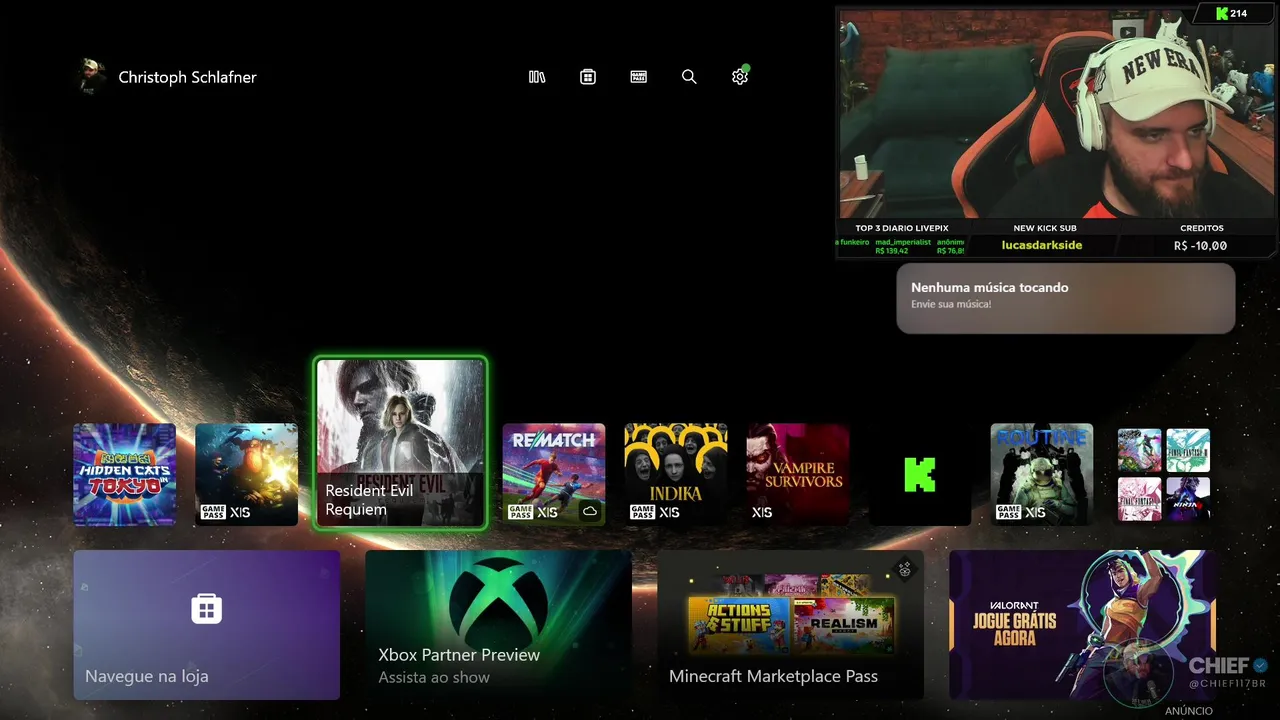The height and width of the screenshot is (720, 1280).
Task: Click the dice icon on Minecraft card
Action: click(904, 569)
